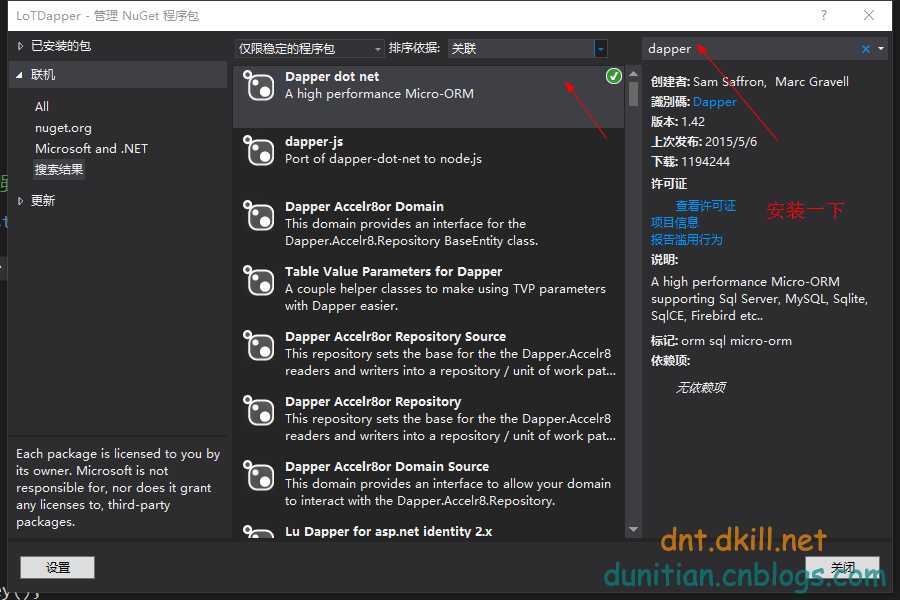Click the green installed checkmark on Dapper dot net

click(614, 76)
